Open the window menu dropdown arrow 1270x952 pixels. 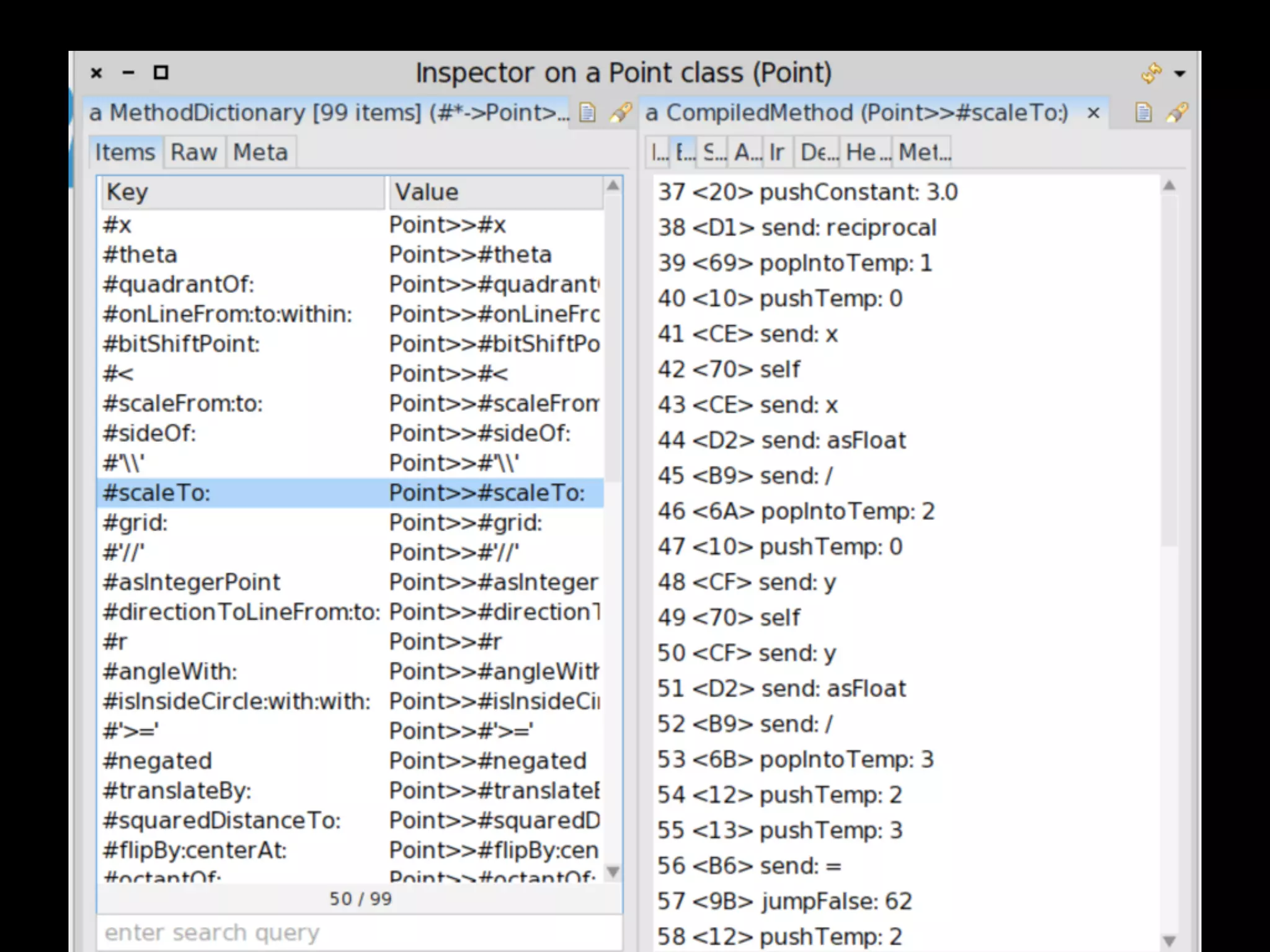click(x=1180, y=74)
